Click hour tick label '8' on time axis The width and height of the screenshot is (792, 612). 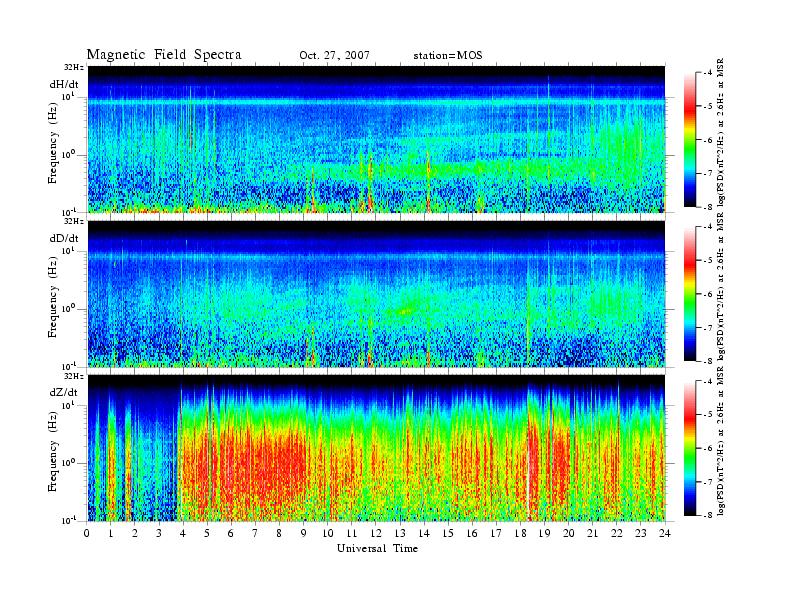(x=279, y=533)
